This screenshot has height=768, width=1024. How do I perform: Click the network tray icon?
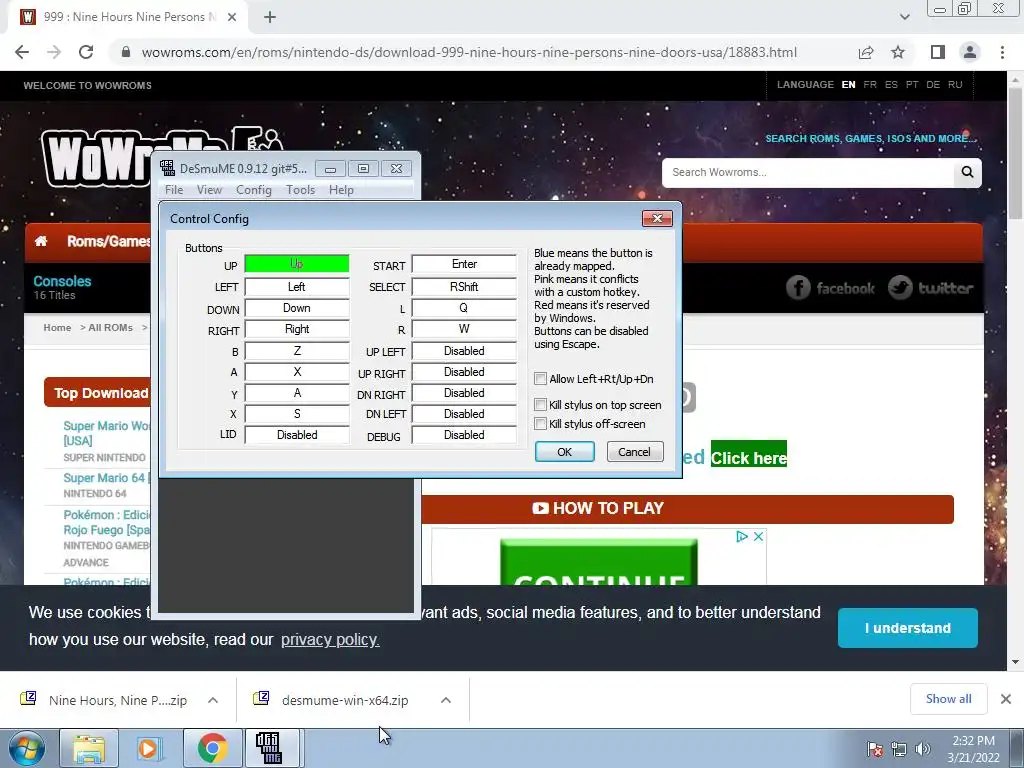pyautogui.click(x=899, y=749)
